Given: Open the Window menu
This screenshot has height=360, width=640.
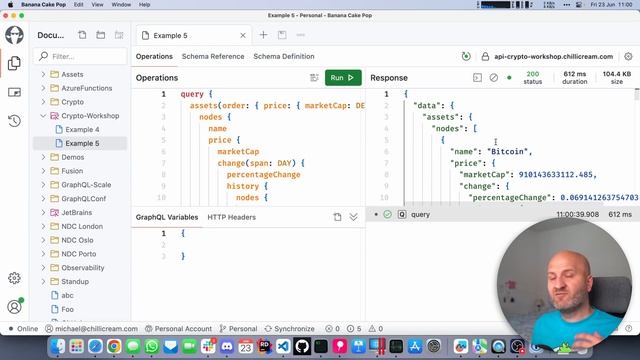Looking at the screenshot, I should [121, 4].
